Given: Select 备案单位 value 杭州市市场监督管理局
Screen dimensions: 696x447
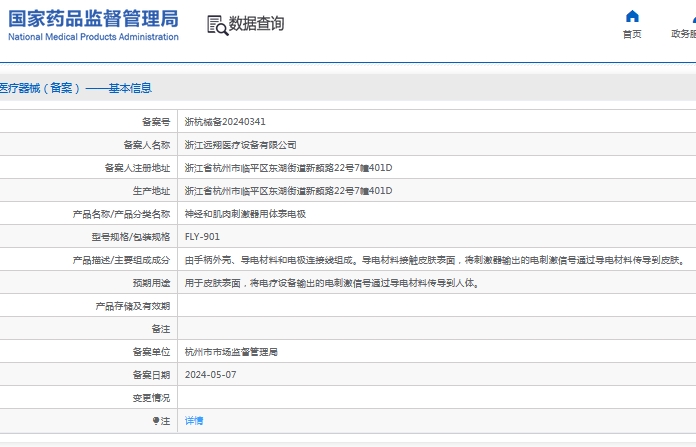Looking at the screenshot, I should 231,352.
